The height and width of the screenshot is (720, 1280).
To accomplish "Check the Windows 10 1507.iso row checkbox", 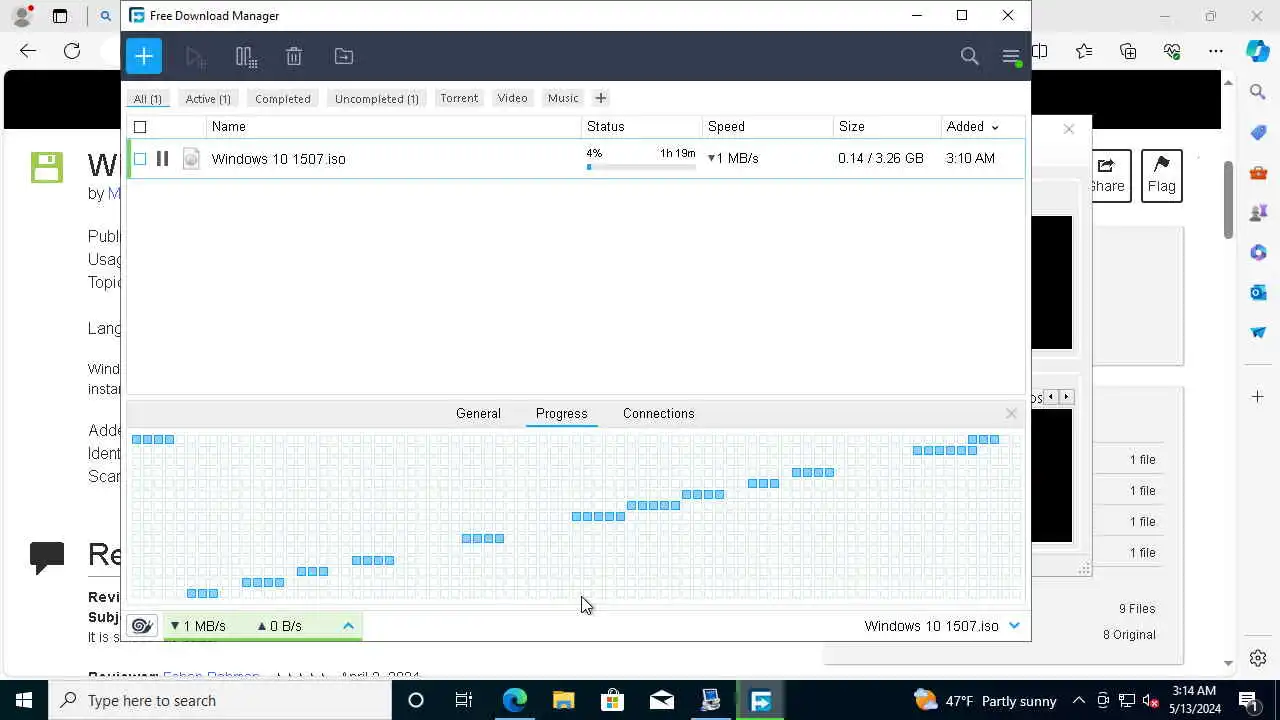I will click(x=140, y=159).
